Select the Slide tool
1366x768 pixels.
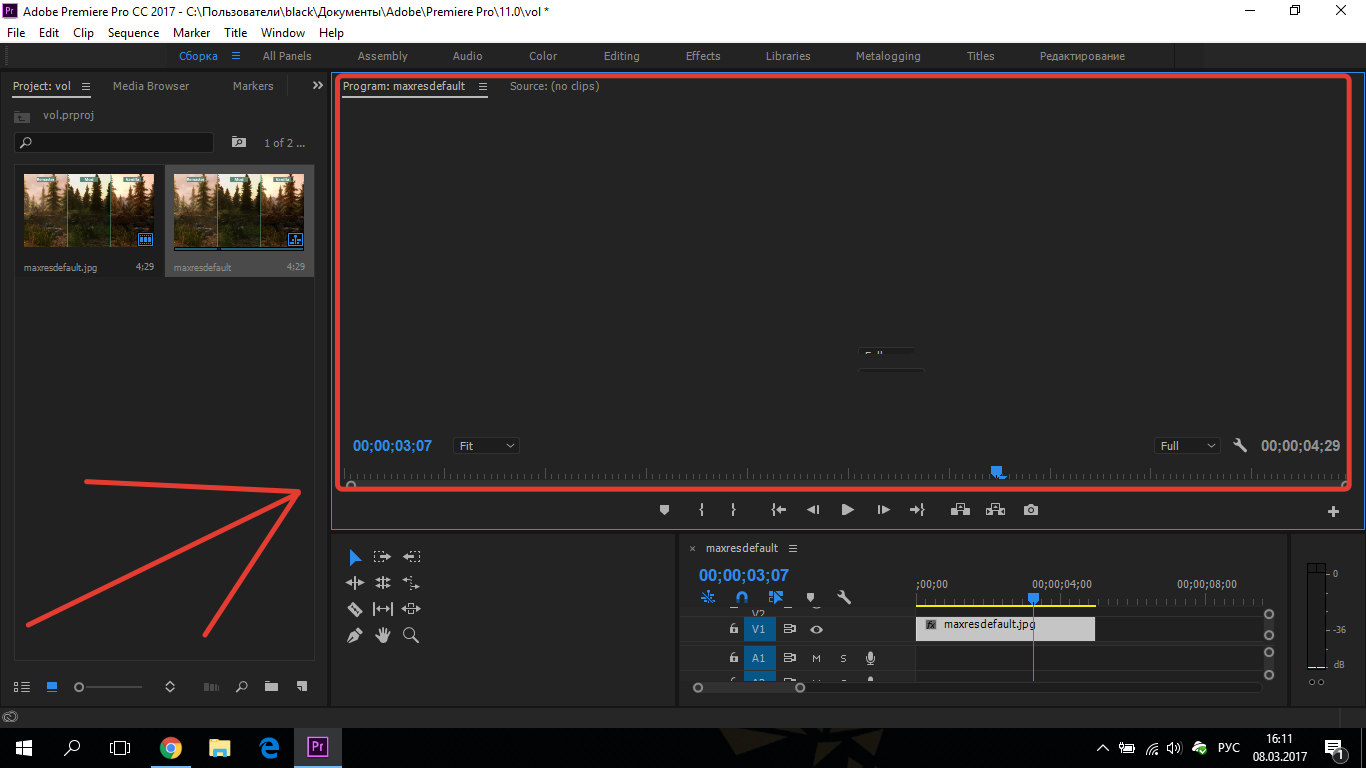[411, 609]
